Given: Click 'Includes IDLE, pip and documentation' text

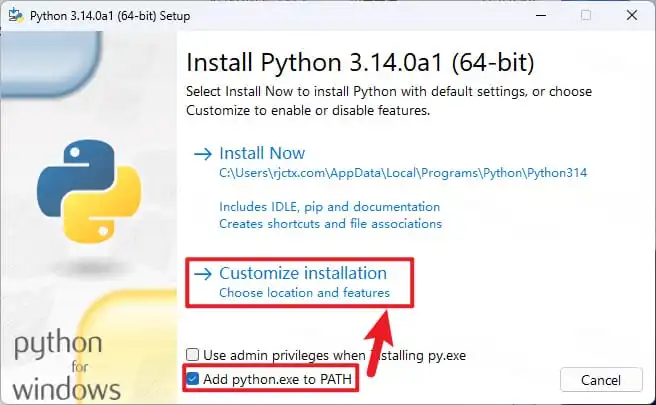Looking at the screenshot, I should click(330, 207).
